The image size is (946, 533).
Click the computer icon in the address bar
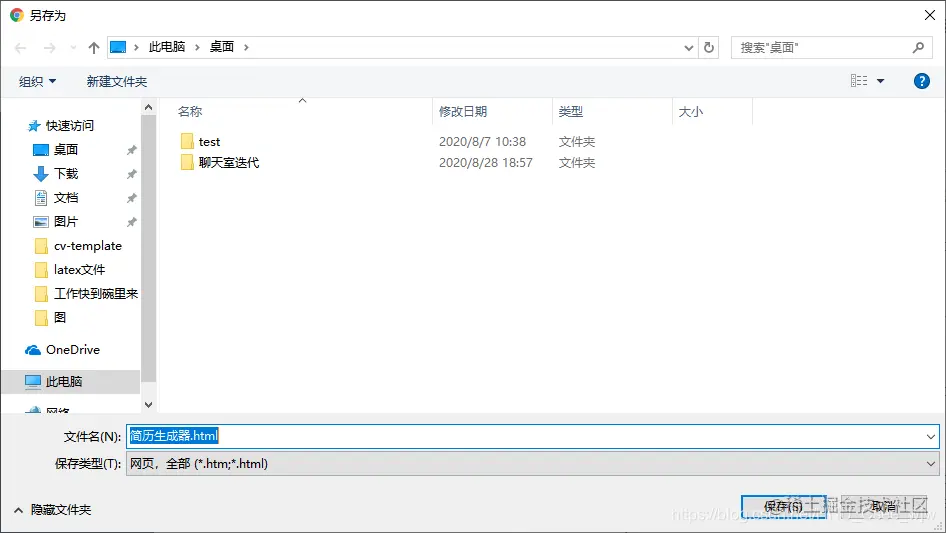(118, 47)
